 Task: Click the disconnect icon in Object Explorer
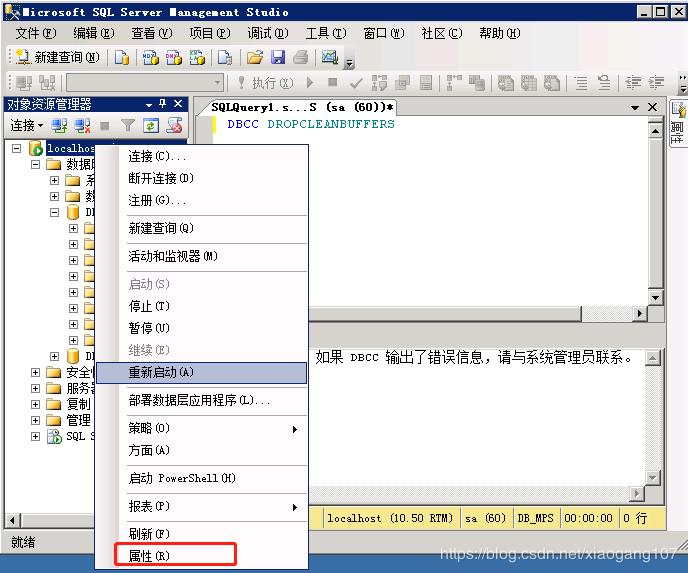82,126
